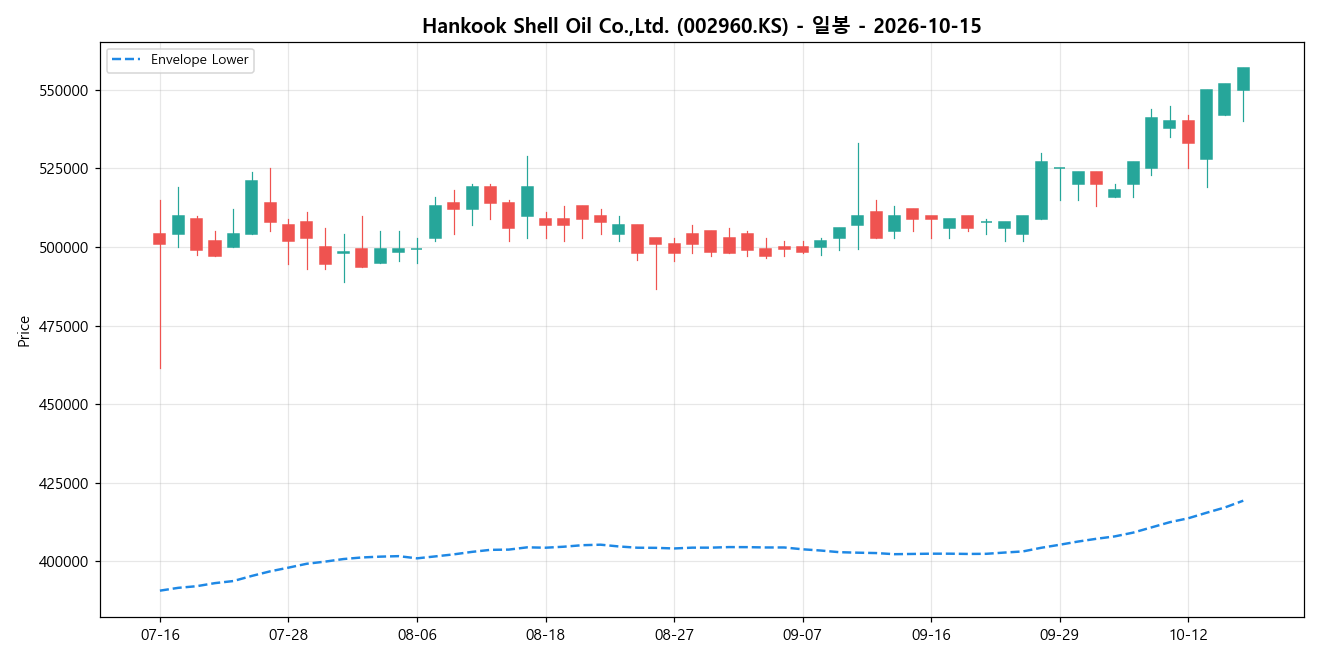Viewport: 1320px width, 660px height.
Task: Click the first red candle on 07-16
Action: (x=160, y=239)
